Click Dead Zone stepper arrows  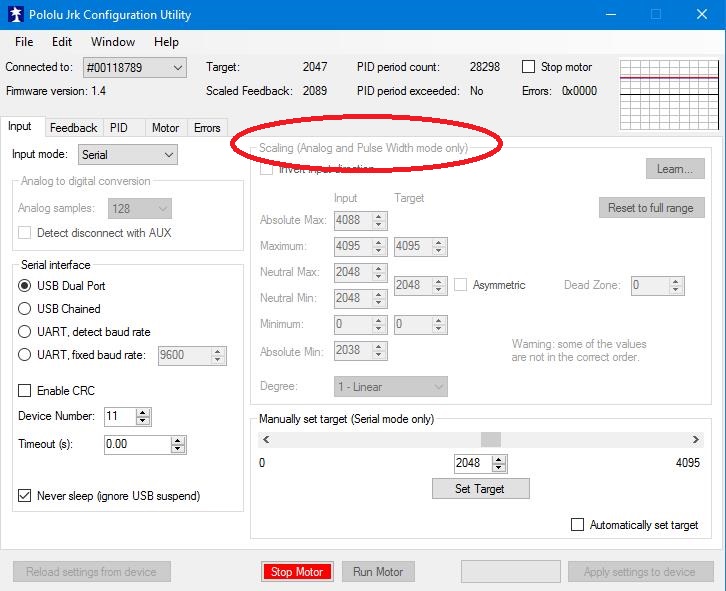pos(676,285)
